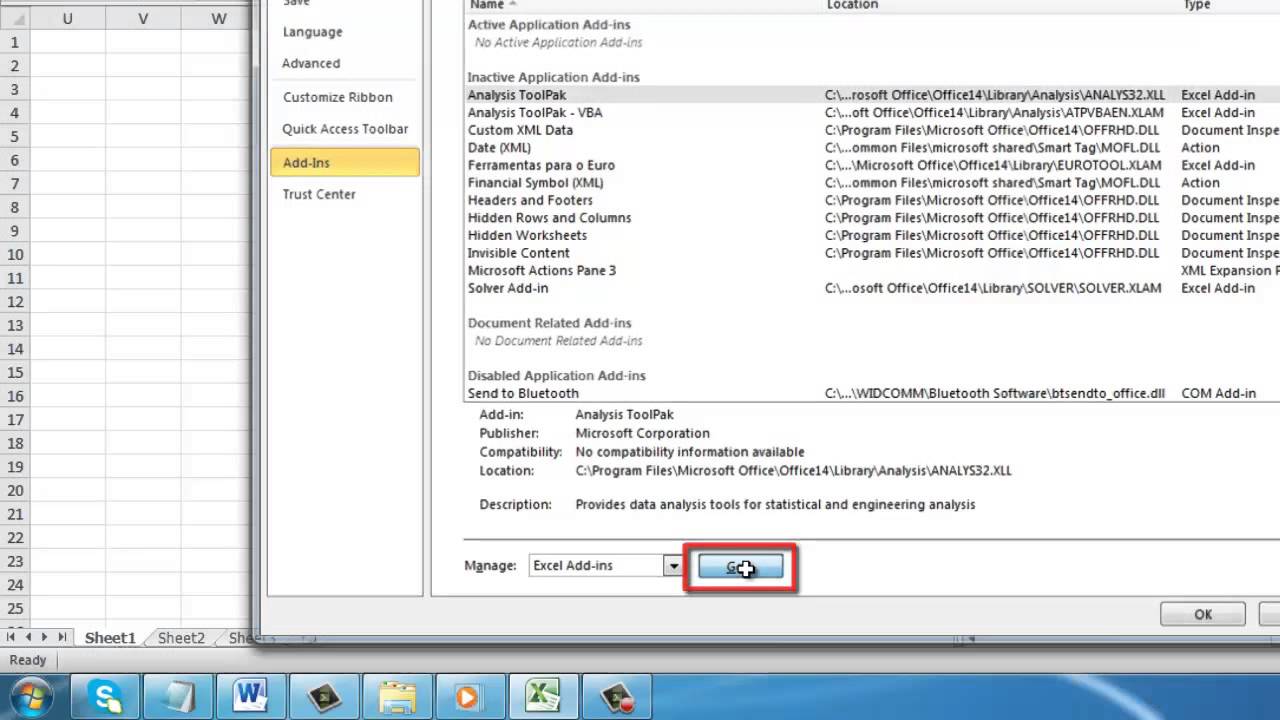Viewport: 1280px width, 720px height.
Task: Select the Analysis ToolPak add-in row
Action: (x=872, y=95)
